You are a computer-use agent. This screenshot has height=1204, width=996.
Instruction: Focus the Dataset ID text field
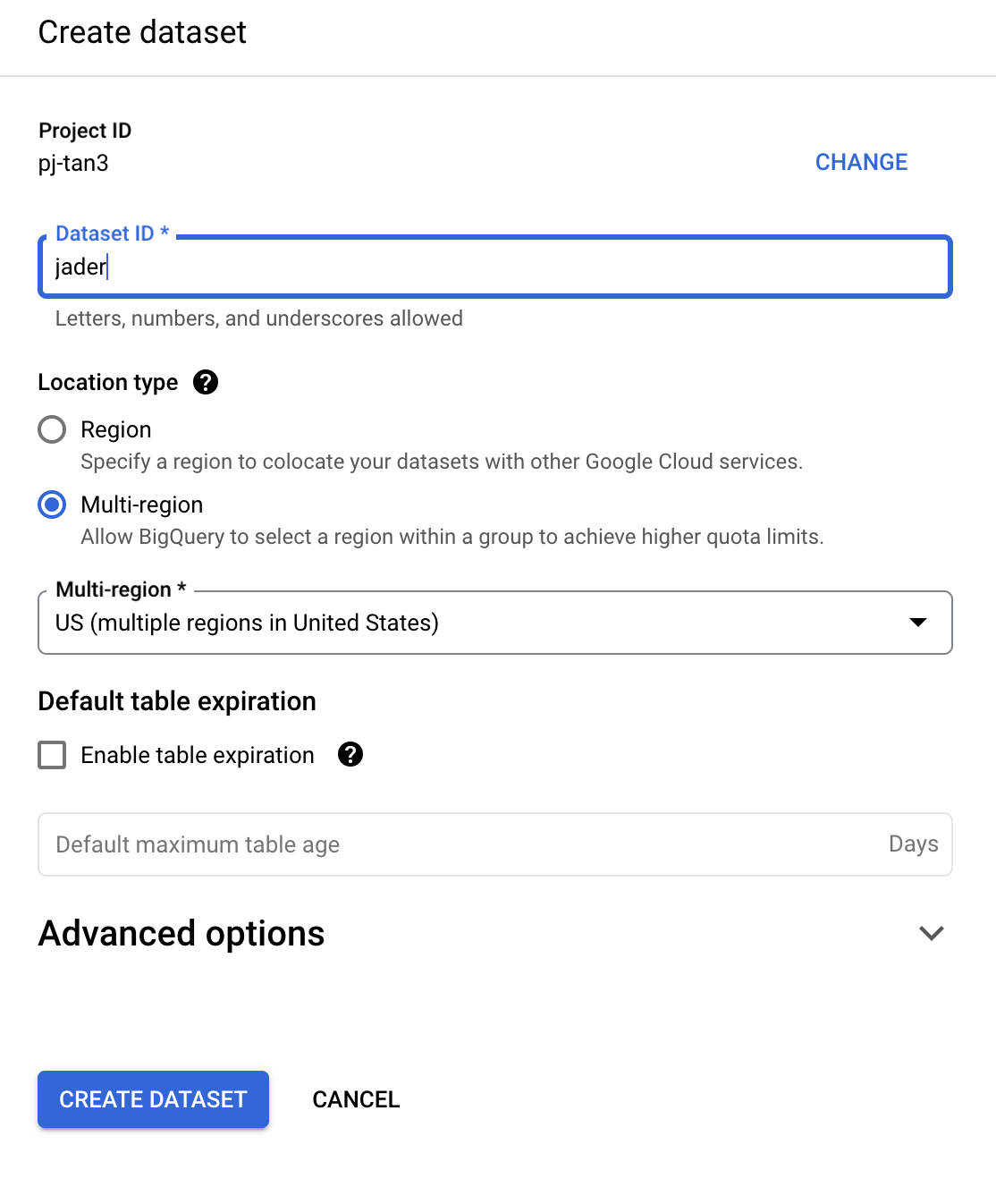(x=495, y=267)
